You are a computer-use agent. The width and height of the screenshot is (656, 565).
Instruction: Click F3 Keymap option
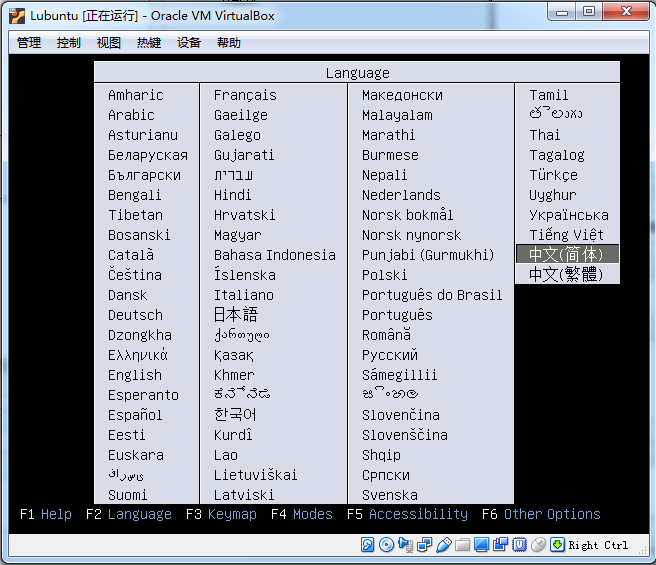221,514
